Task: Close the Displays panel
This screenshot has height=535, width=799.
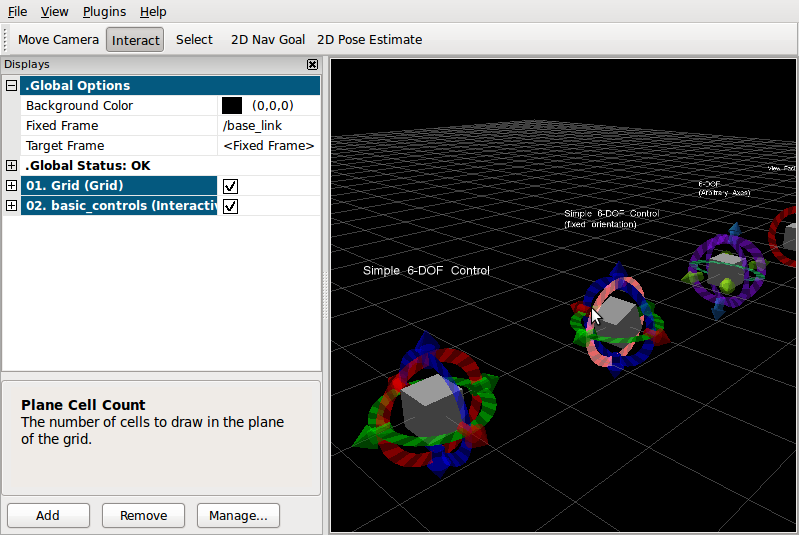Action: point(313,65)
